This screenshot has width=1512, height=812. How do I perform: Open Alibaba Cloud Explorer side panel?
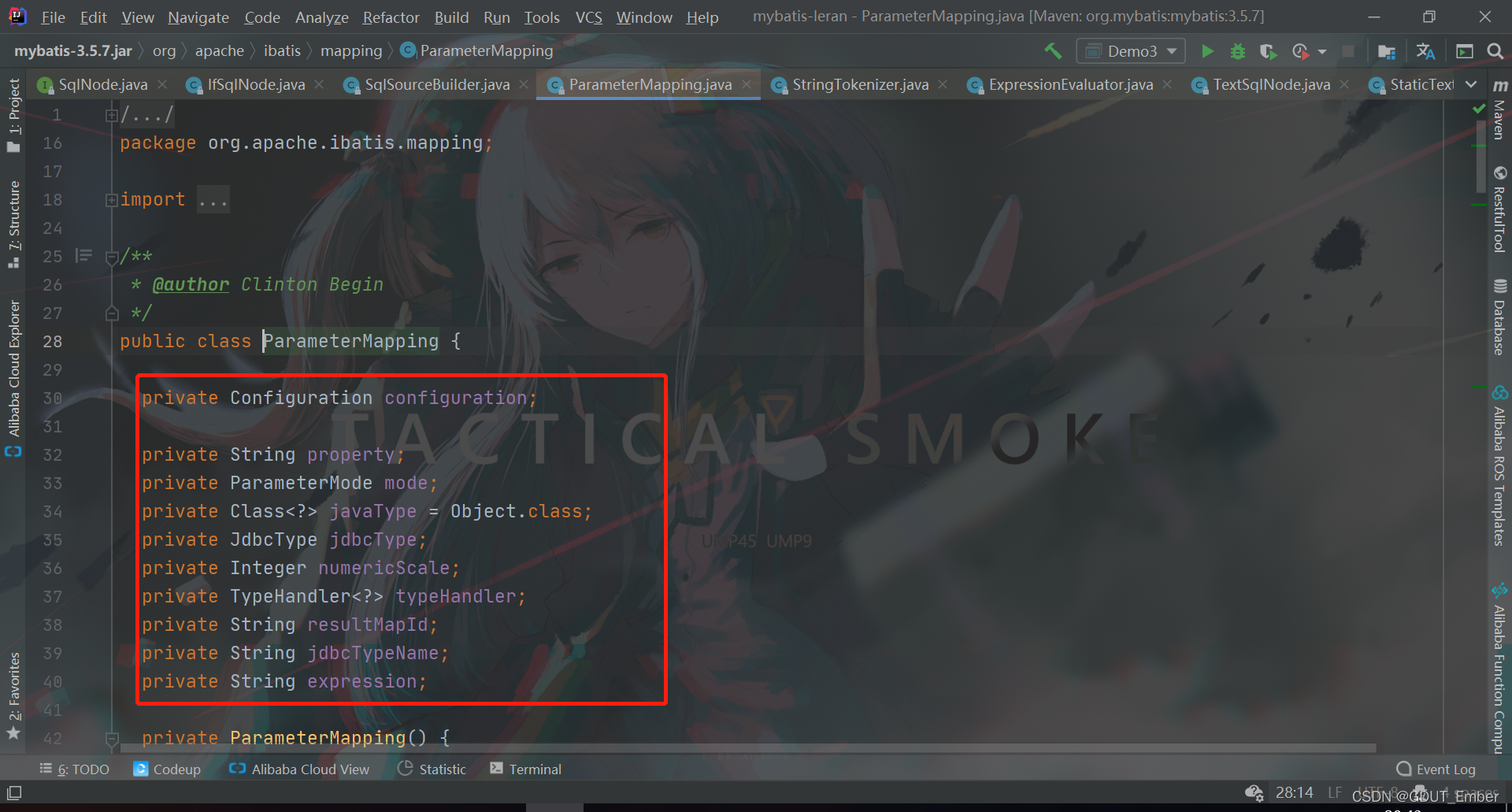click(x=13, y=378)
